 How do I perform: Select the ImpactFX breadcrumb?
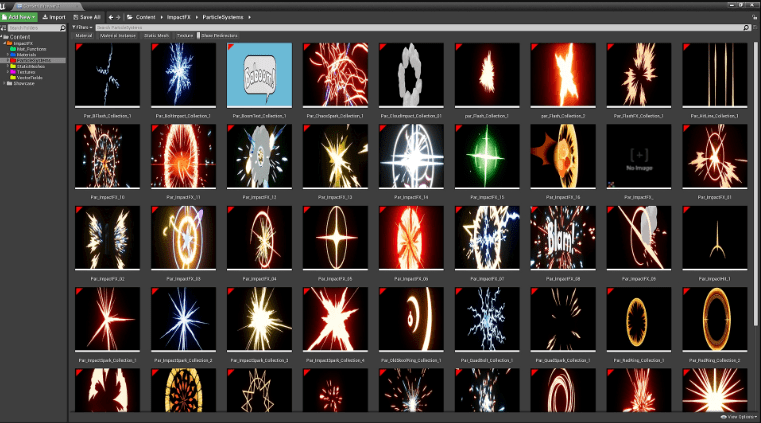[x=179, y=17]
